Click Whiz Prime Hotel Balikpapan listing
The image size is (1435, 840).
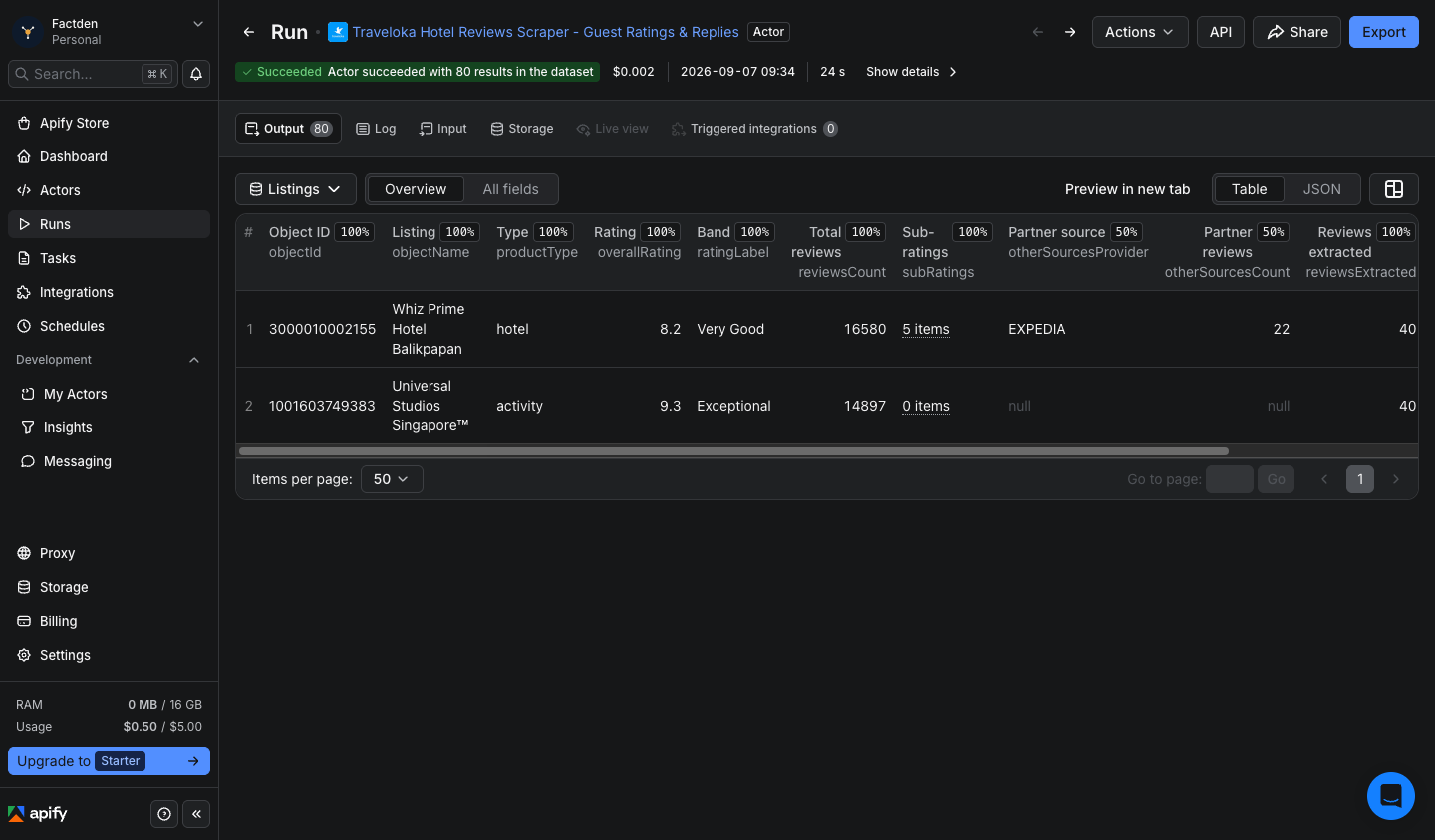coord(429,329)
